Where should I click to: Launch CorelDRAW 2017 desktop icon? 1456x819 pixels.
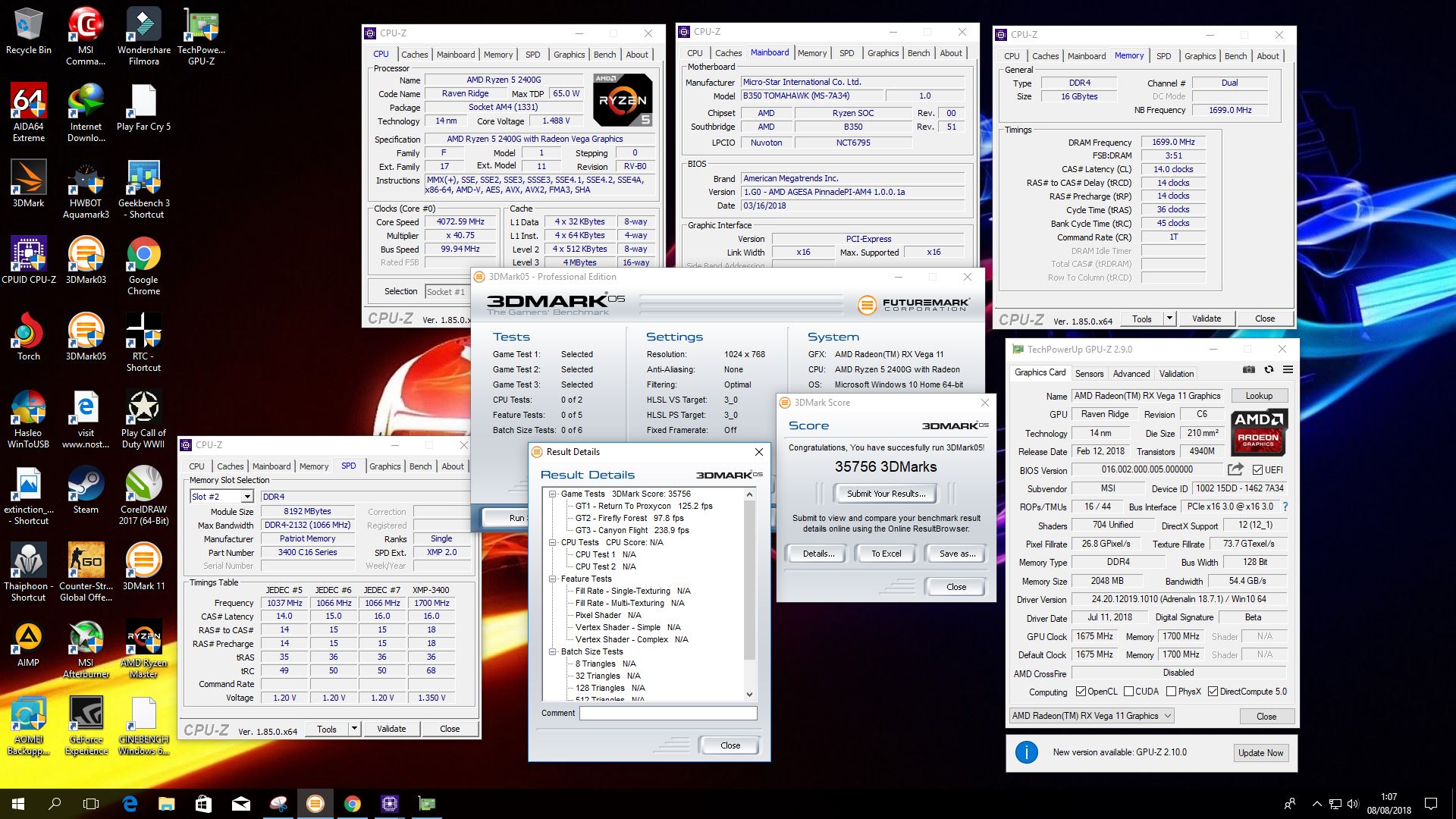[x=143, y=494]
